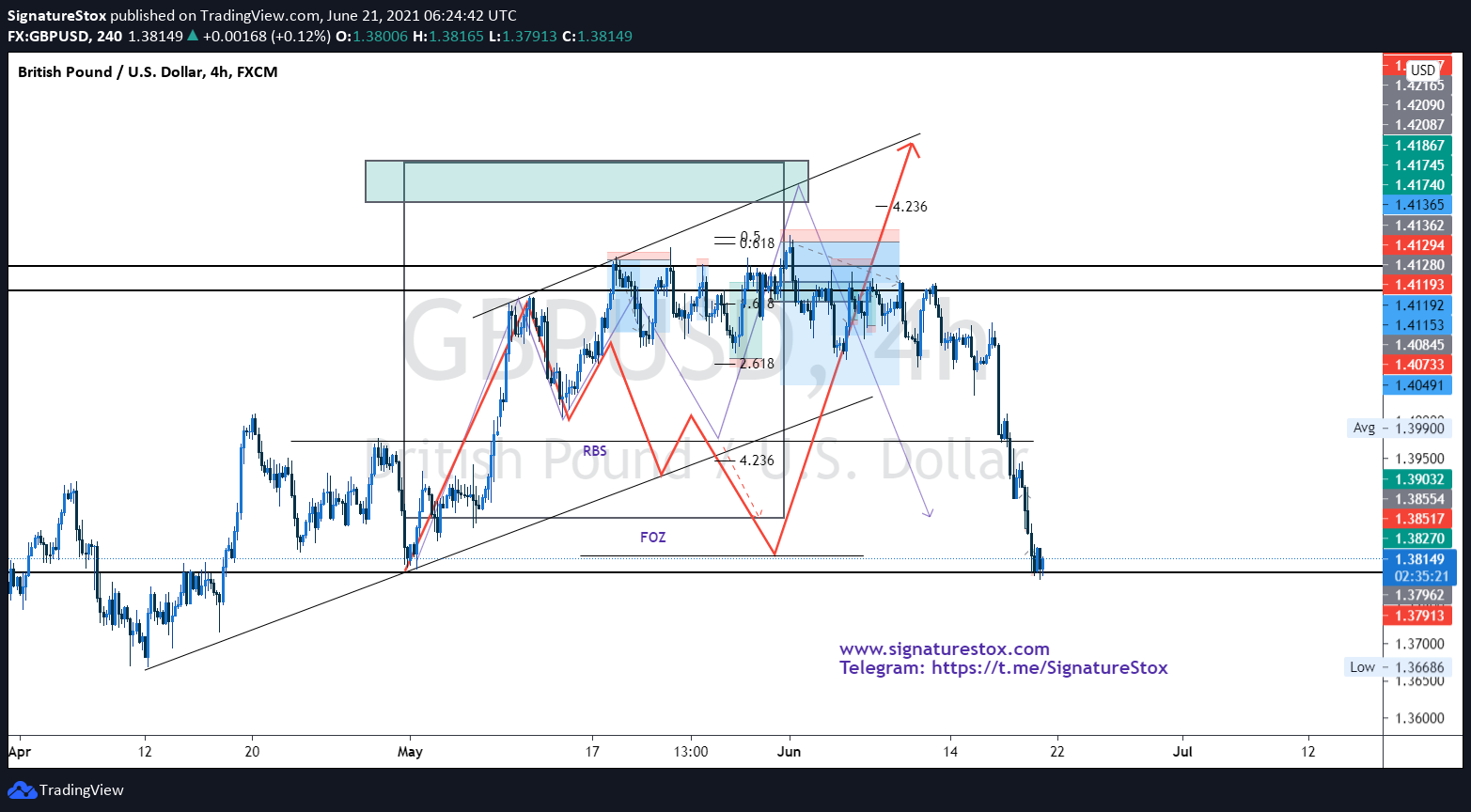The height and width of the screenshot is (812, 1471).
Task: Click the 1.41365 blue price label
Action: click(1419, 205)
